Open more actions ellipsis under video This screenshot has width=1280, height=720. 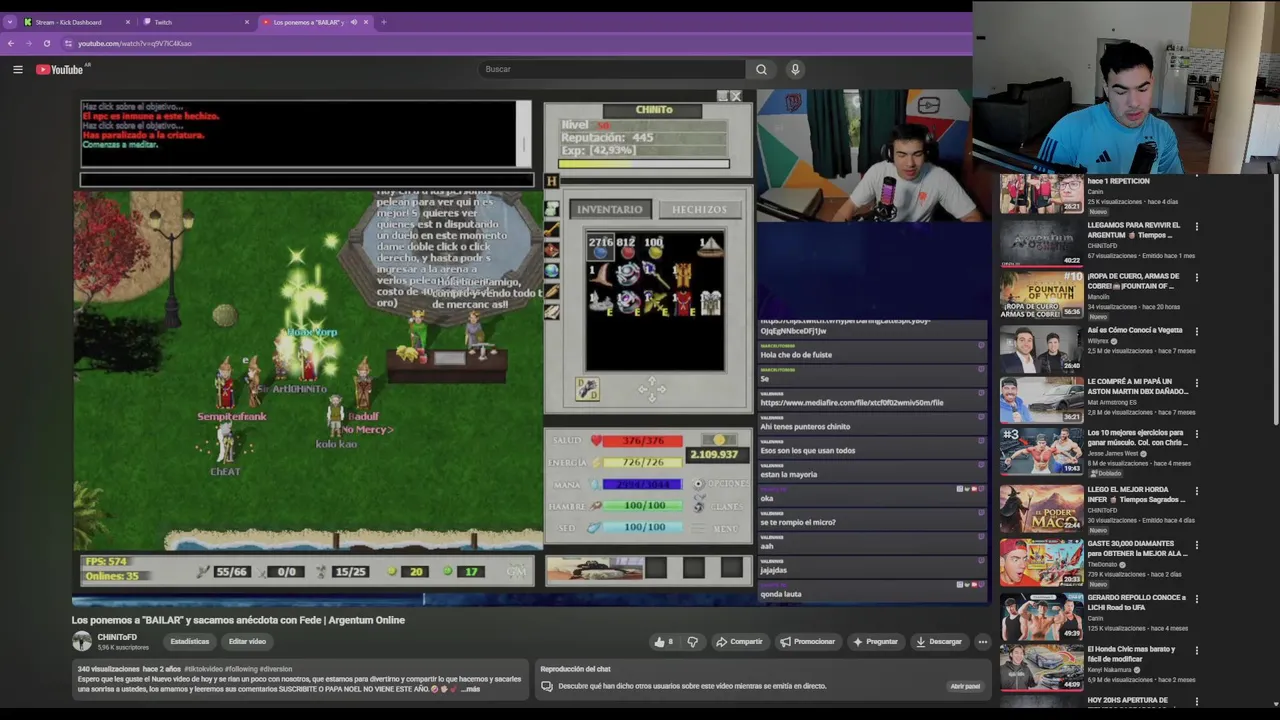983,642
